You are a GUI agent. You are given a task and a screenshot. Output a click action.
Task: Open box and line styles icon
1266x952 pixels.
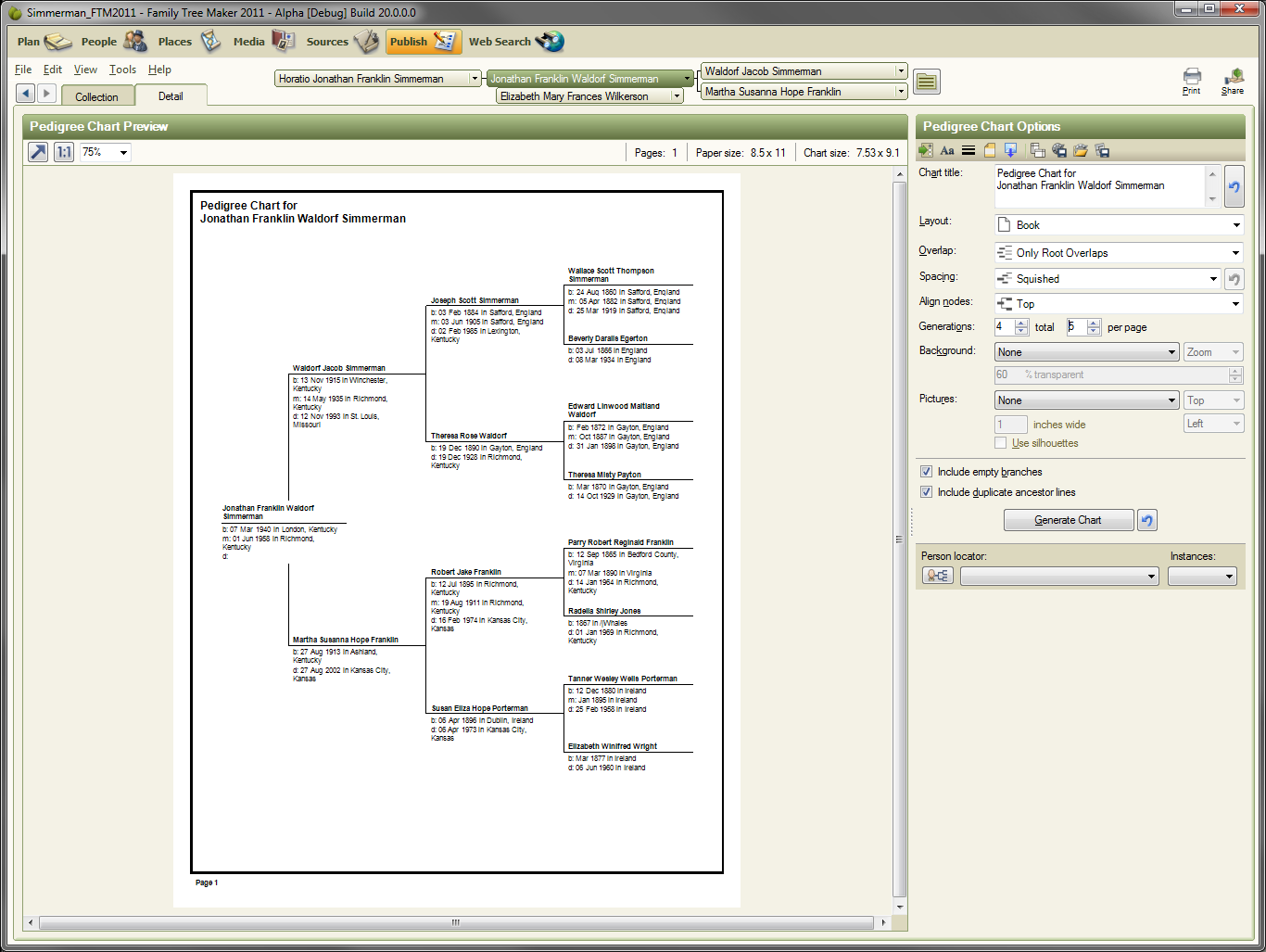(x=968, y=150)
